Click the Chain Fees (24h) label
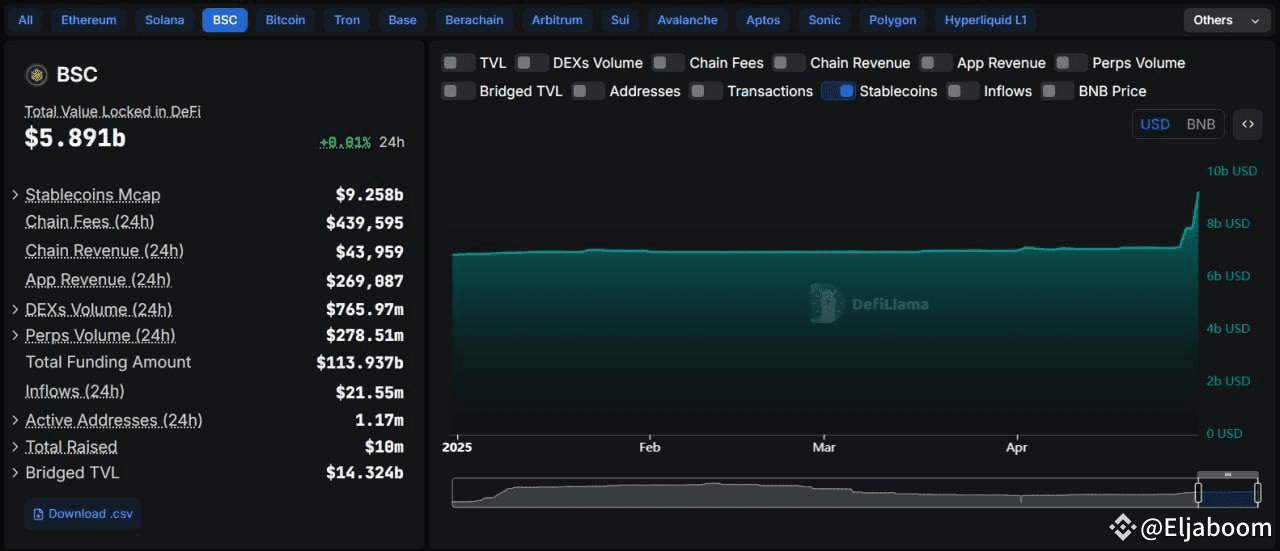This screenshot has height=551, width=1280. point(90,222)
